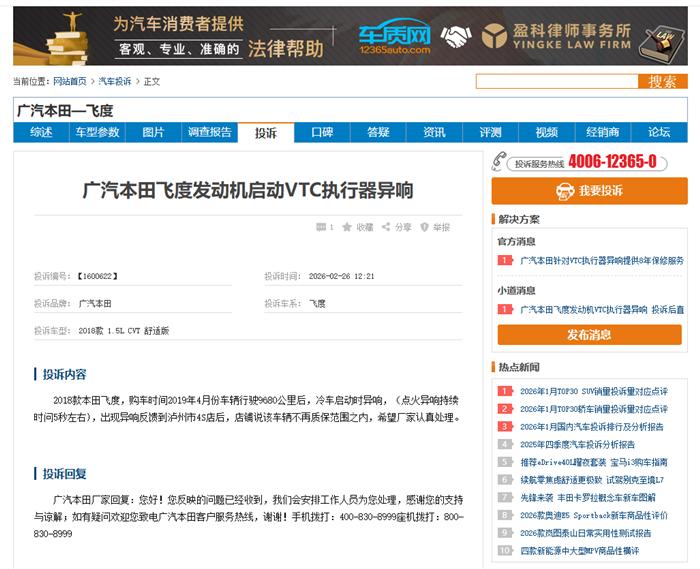Click the 搜索 search button
Image resolution: width=700 pixels, height=569 pixels.
[662, 81]
